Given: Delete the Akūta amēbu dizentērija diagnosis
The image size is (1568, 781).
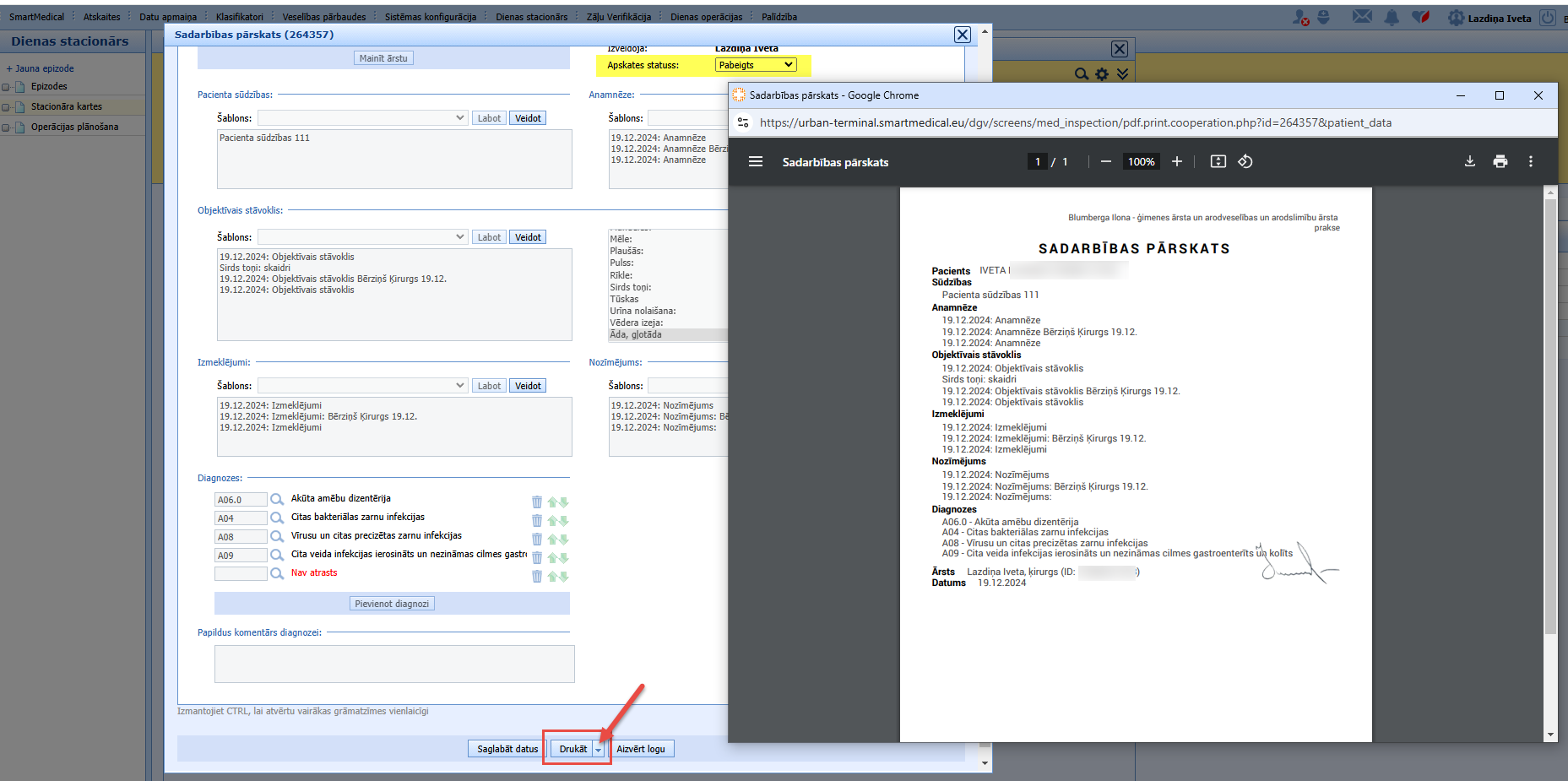Looking at the screenshot, I should click(x=537, y=502).
